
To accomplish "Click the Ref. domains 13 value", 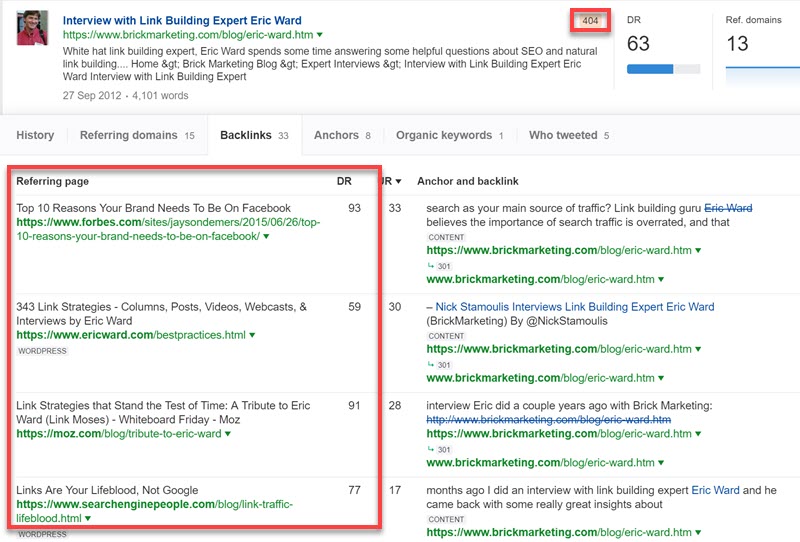I will 737,43.
